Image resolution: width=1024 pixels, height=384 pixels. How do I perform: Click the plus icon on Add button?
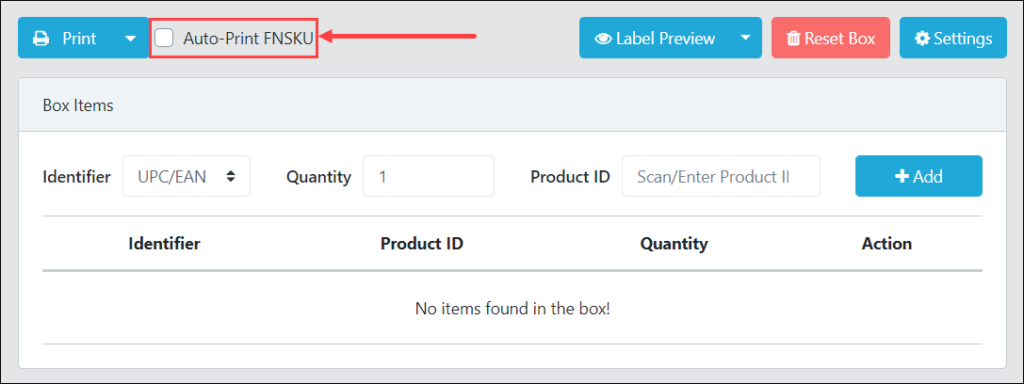902,176
